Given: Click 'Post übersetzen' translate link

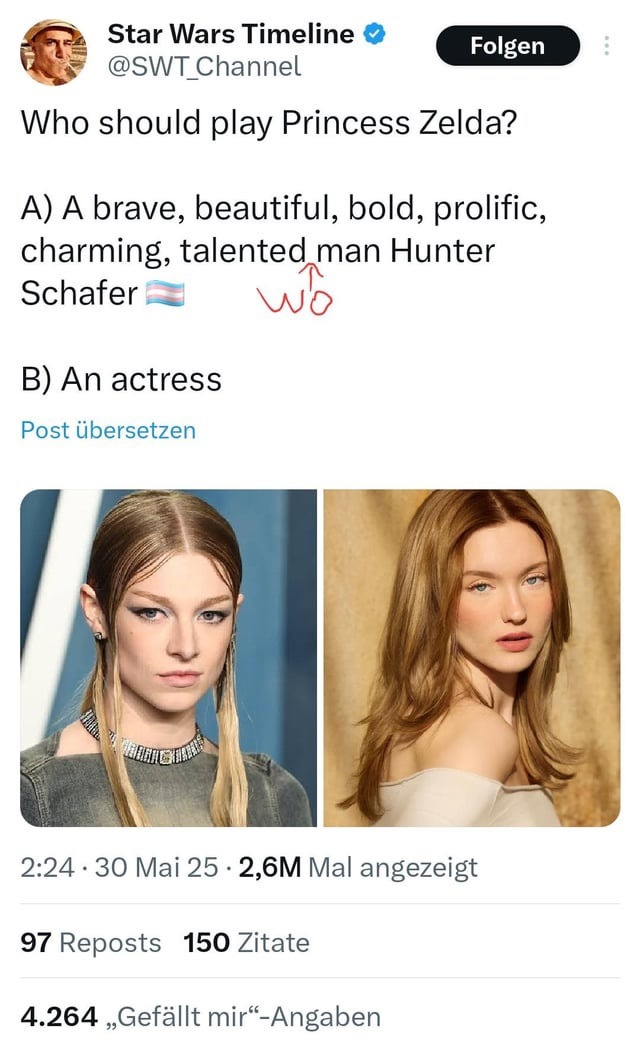Looking at the screenshot, I should tap(108, 430).
